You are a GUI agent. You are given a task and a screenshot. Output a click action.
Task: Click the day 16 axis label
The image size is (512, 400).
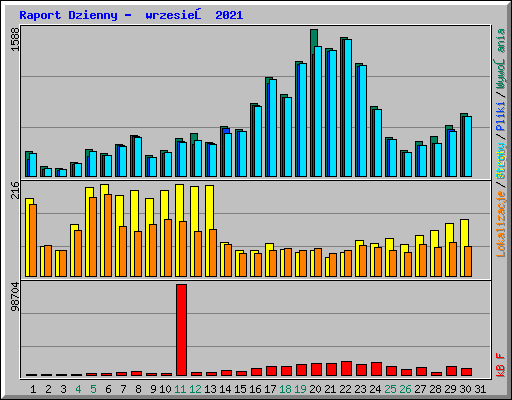pos(255,389)
